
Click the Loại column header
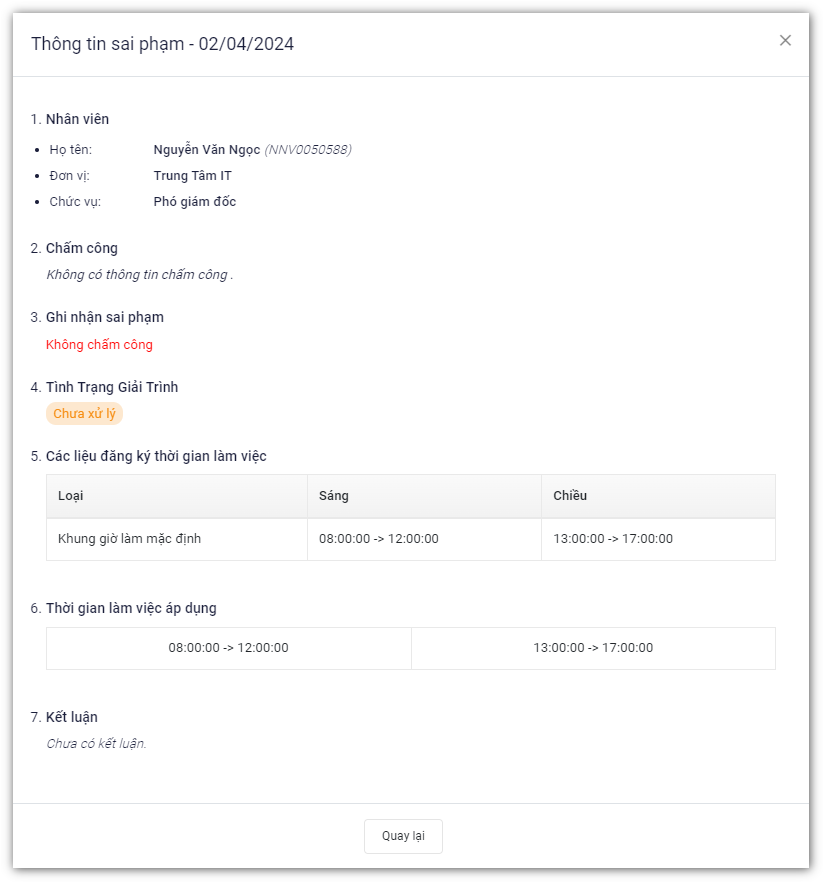[71, 496]
